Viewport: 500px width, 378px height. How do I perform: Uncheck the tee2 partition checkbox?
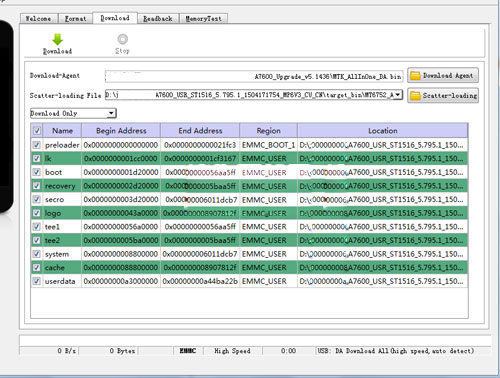[x=37, y=240]
